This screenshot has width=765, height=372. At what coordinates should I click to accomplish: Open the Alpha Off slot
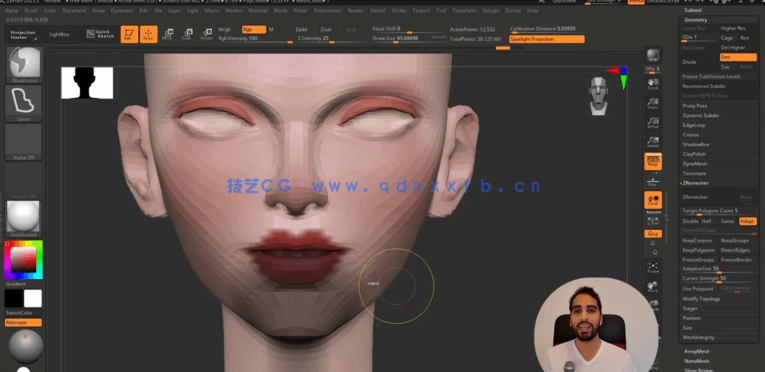(24, 142)
